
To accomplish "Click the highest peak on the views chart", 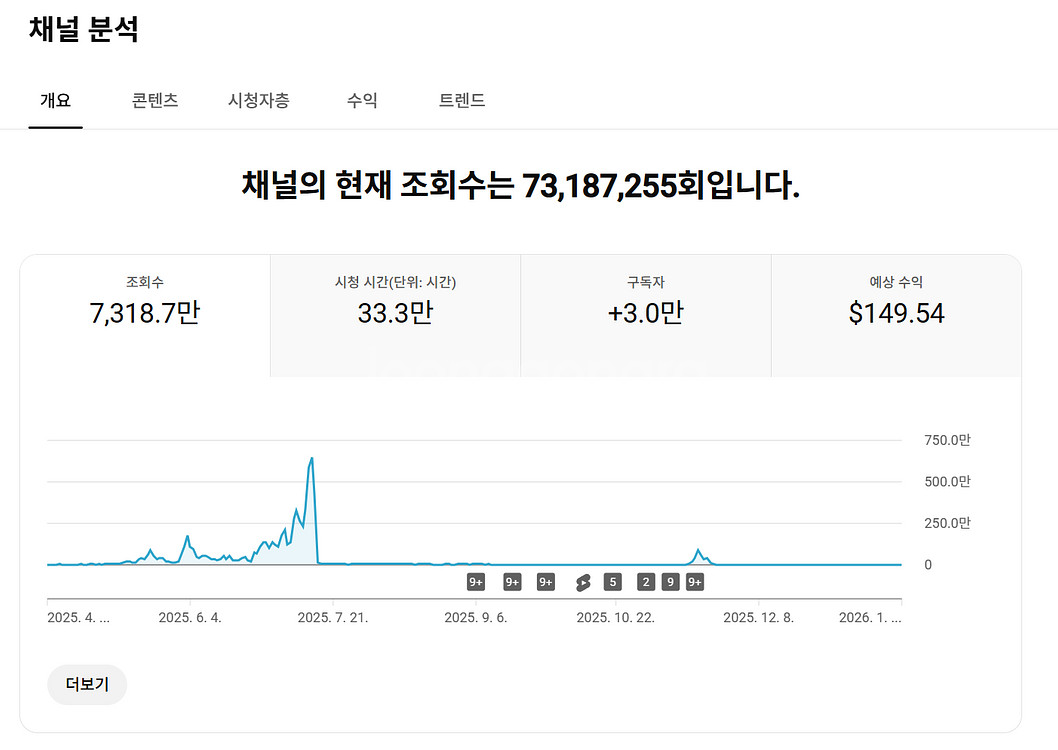I will (312, 459).
